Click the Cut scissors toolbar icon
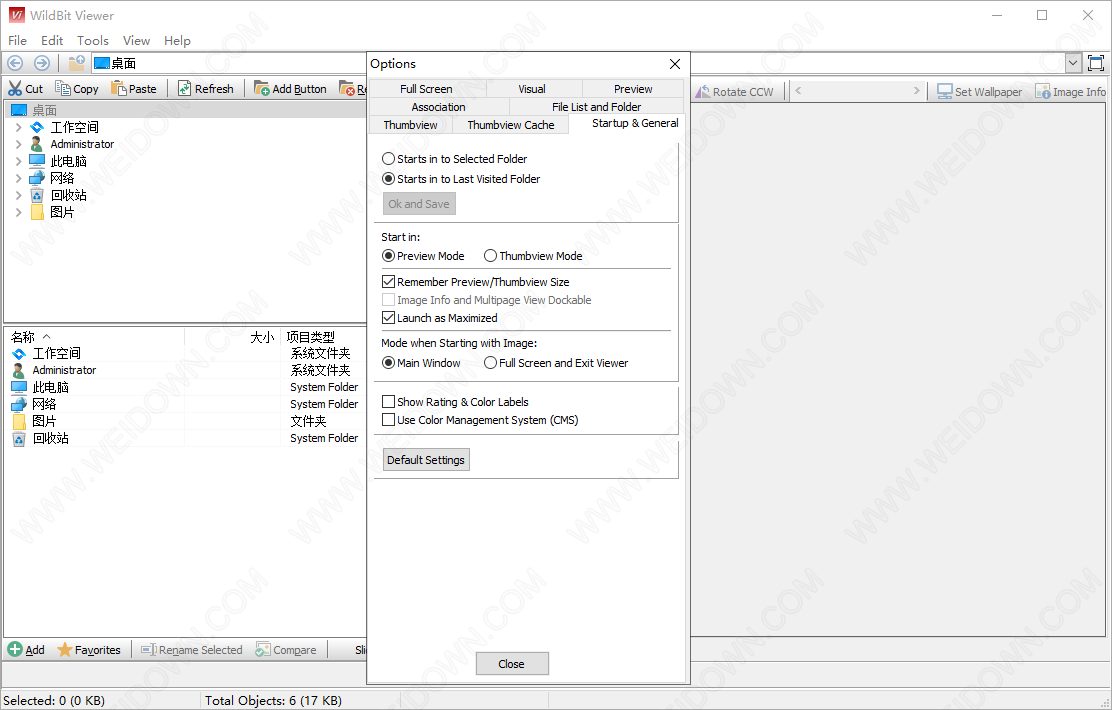The width and height of the screenshot is (1112, 710). (16, 89)
